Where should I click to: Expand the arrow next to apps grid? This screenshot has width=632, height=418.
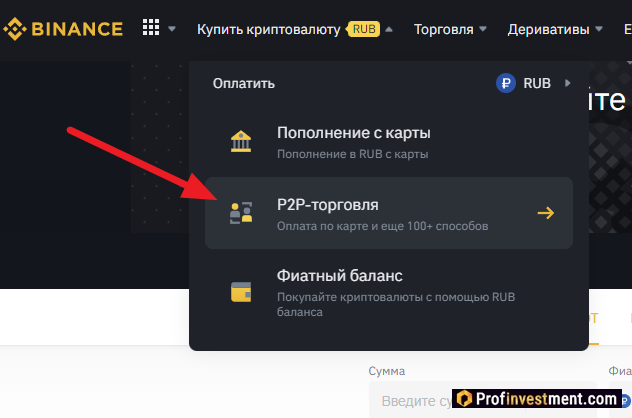[172, 29]
